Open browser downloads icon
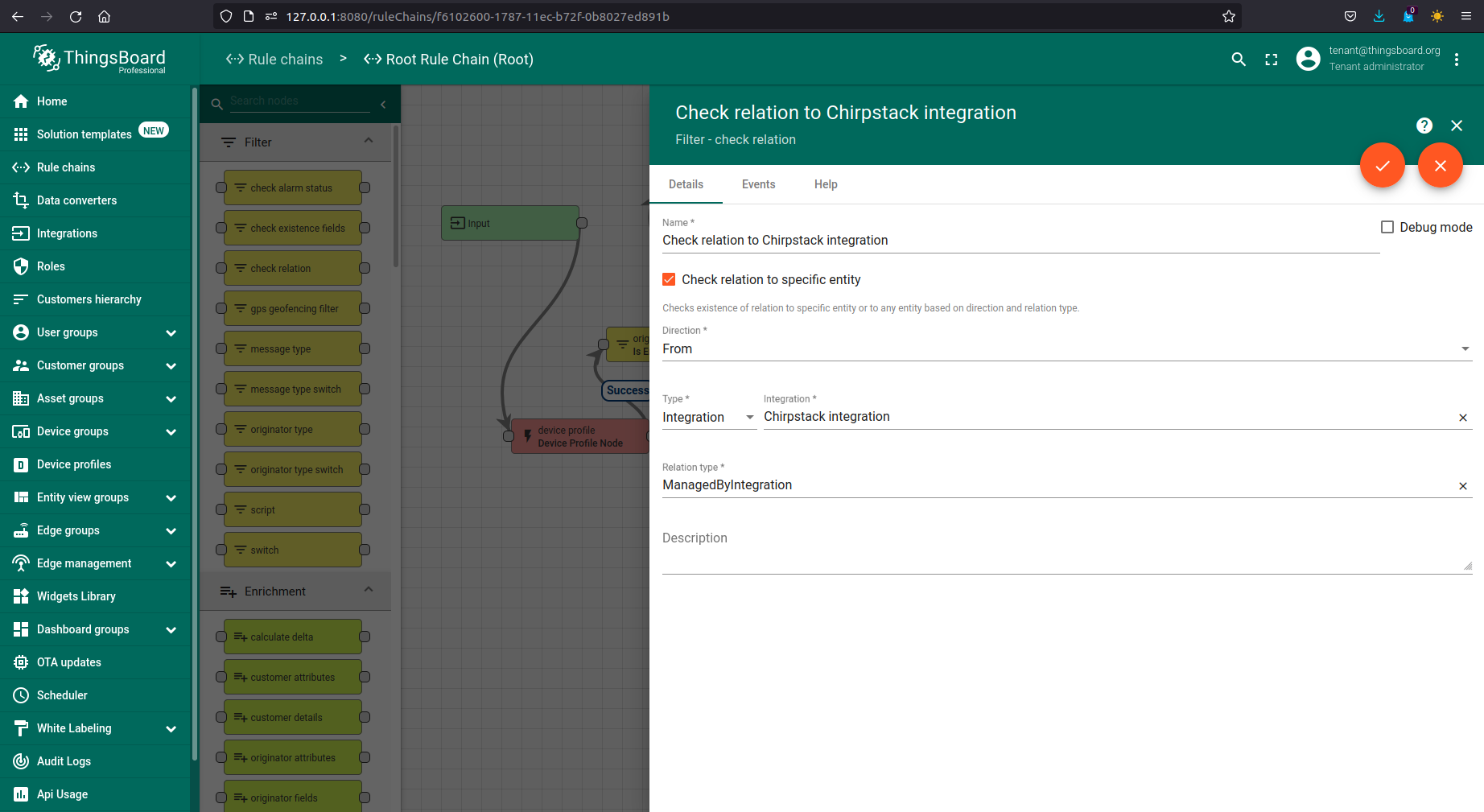Image resolution: width=1484 pixels, height=812 pixels. tap(1379, 16)
